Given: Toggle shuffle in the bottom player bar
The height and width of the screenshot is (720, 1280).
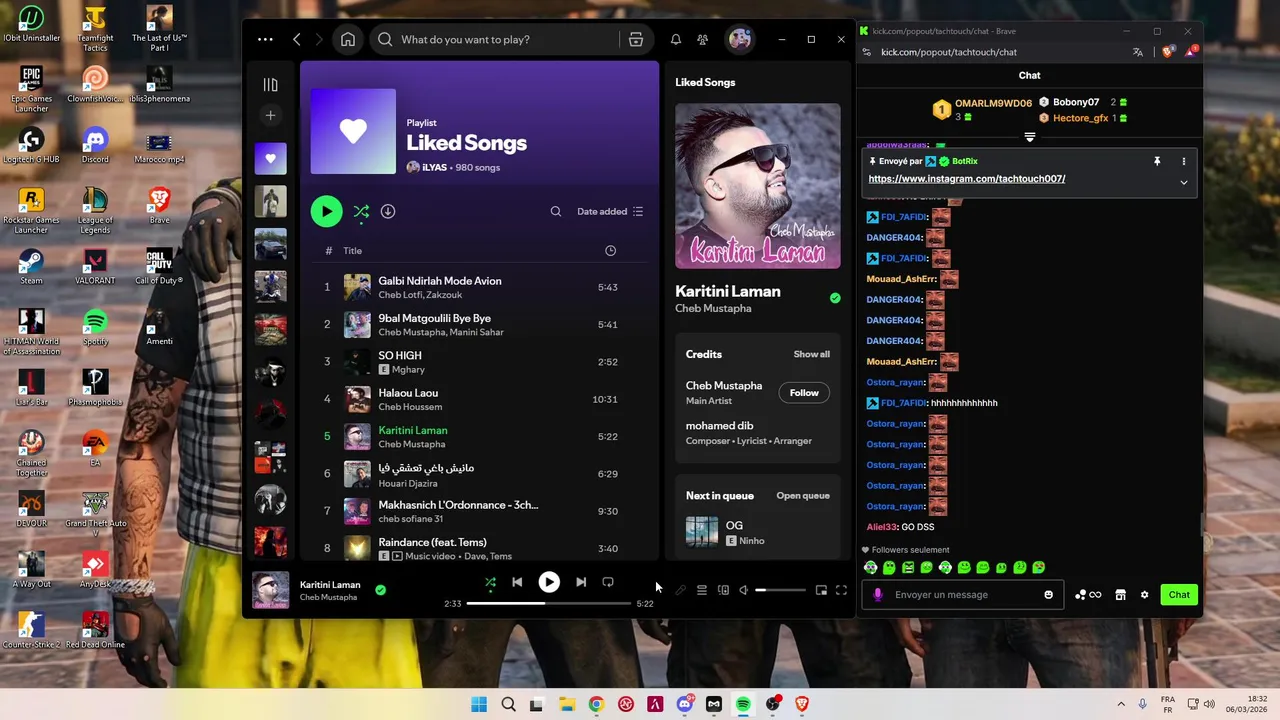Looking at the screenshot, I should (490, 582).
